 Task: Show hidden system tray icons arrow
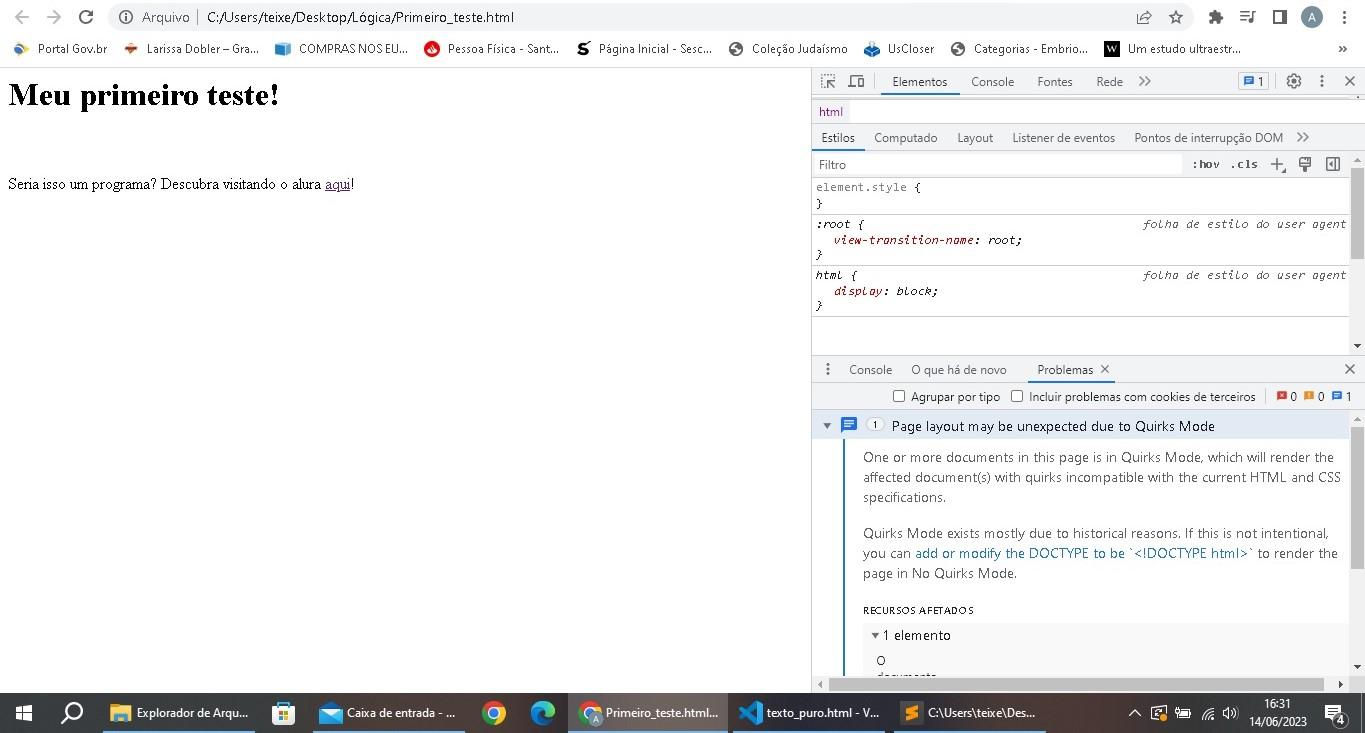coord(1134,713)
